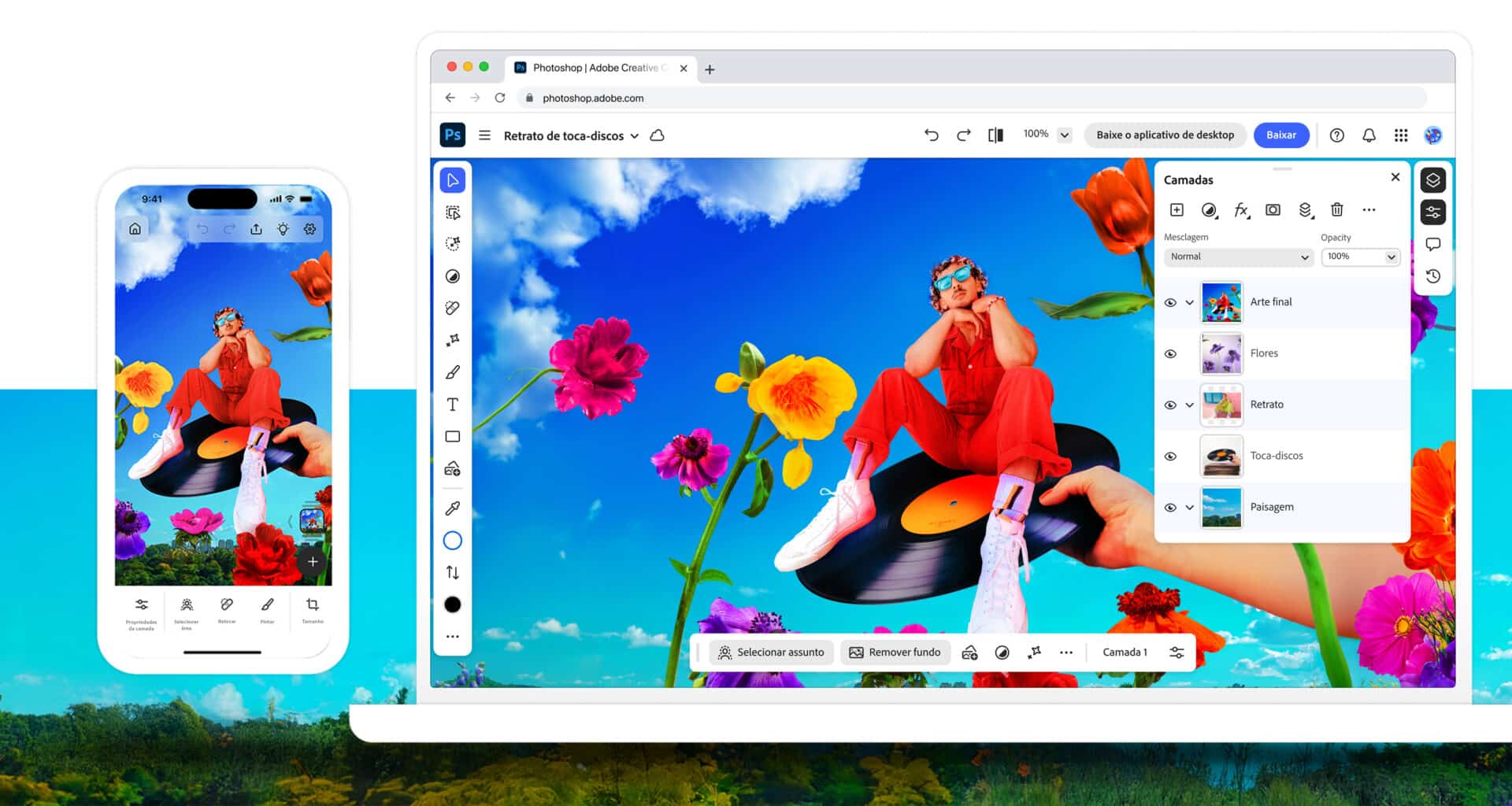
Task: Select the object selection tool
Action: (452, 213)
